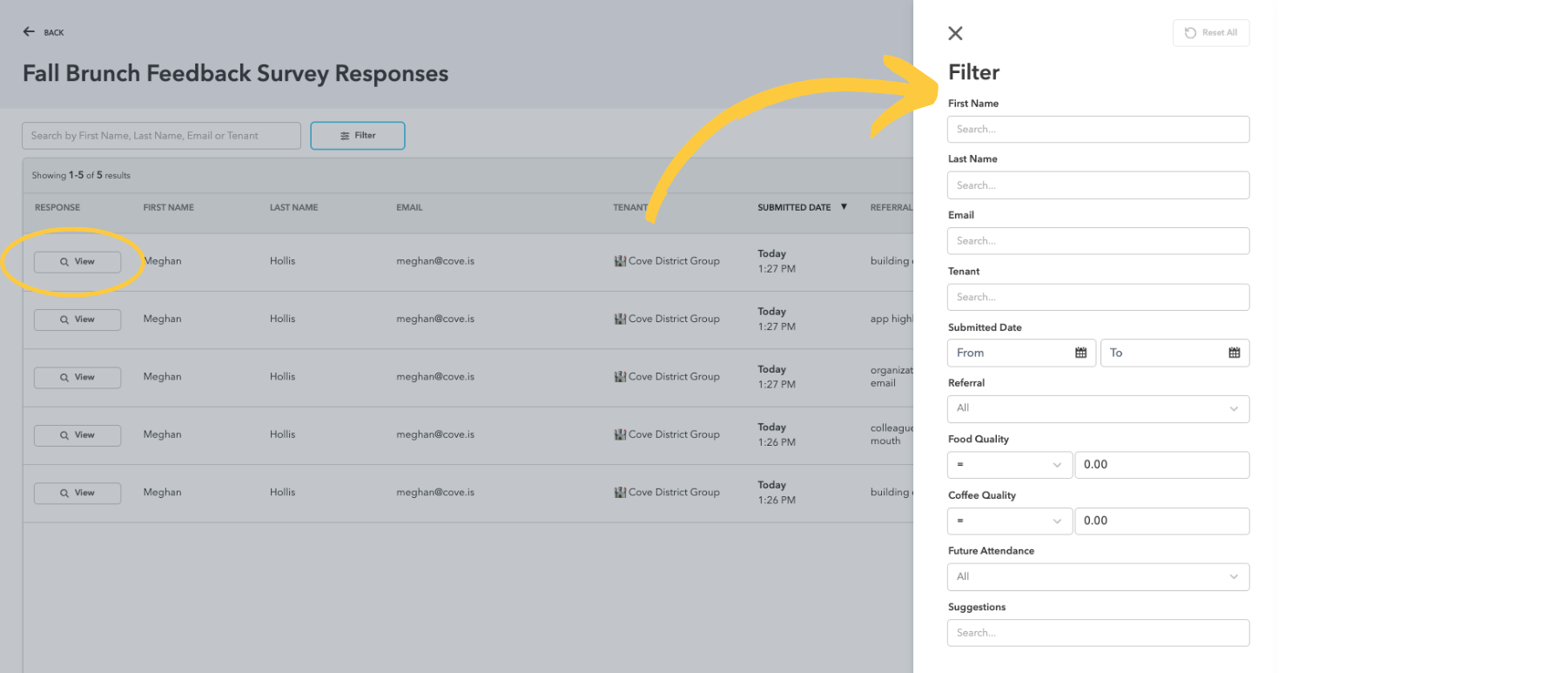Click the main search by name field
The height and width of the screenshot is (673, 1568).
click(x=161, y=136)
